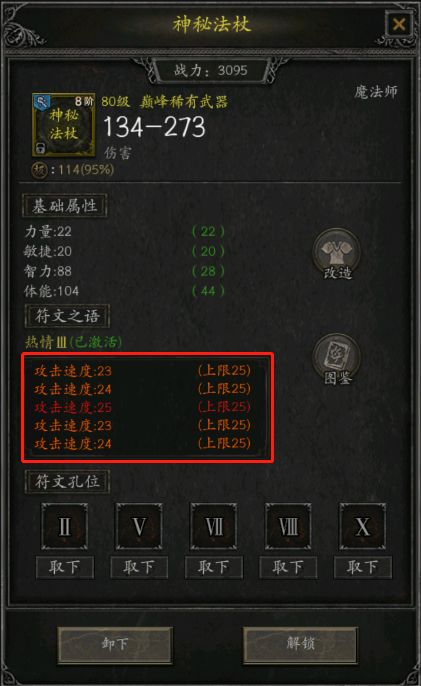The image size is (421, 686).
Task: Select the rune slot marked V
Action: 139,526
